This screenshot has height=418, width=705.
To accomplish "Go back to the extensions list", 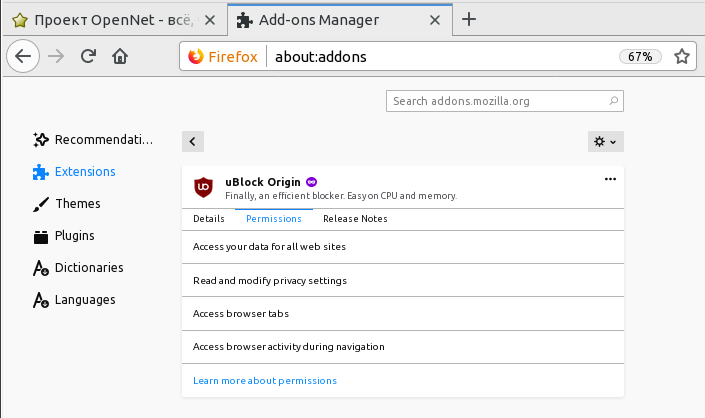I will (x=194, y=142).
